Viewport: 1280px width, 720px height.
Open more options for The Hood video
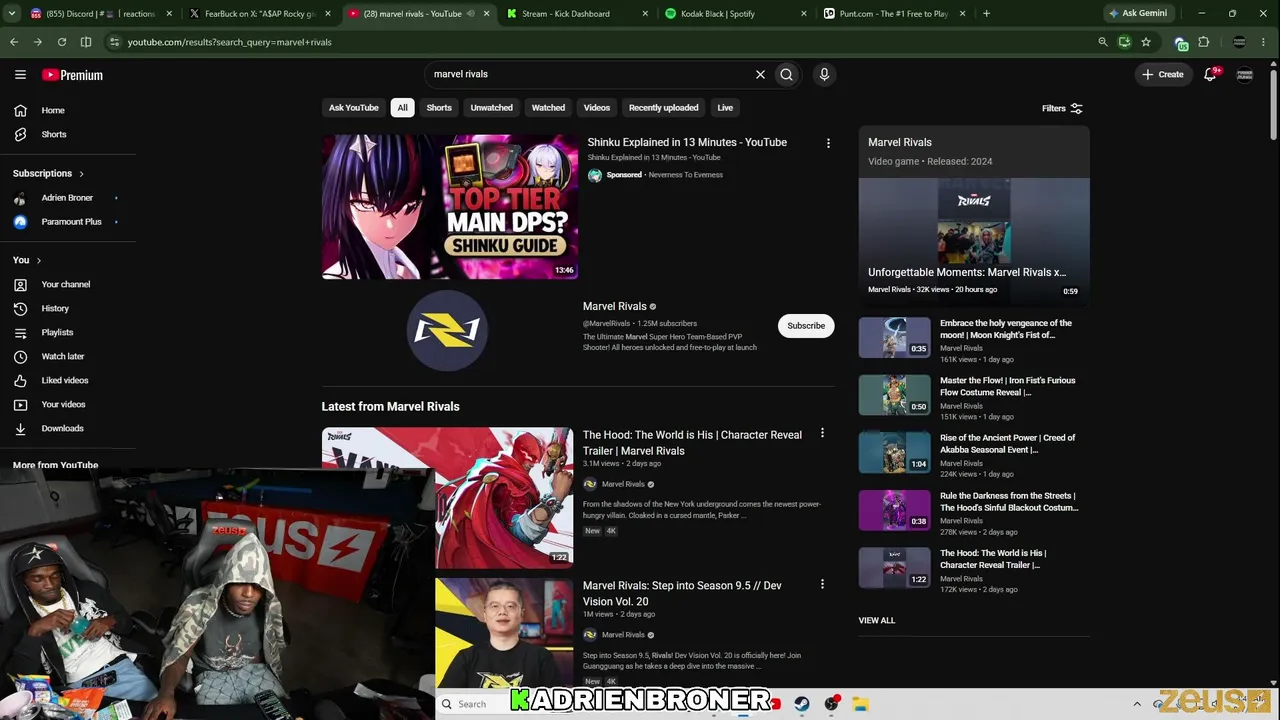(822, 434)
